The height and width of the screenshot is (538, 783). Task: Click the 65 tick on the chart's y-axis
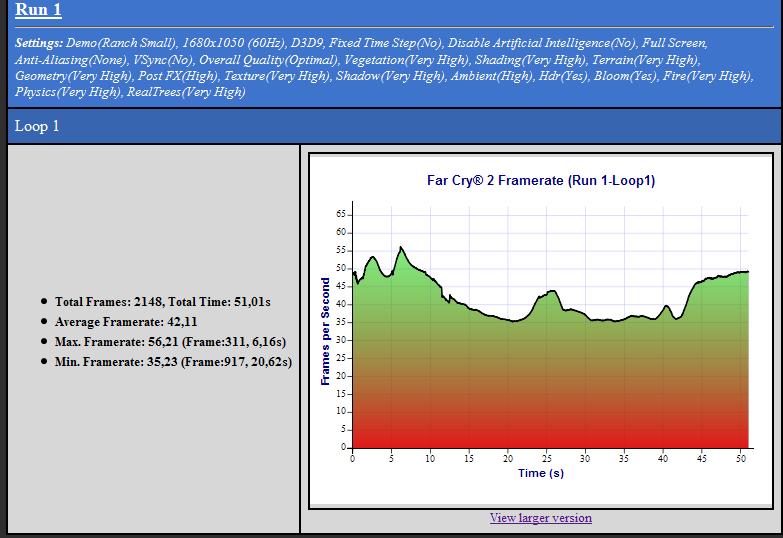pos(341,214)
